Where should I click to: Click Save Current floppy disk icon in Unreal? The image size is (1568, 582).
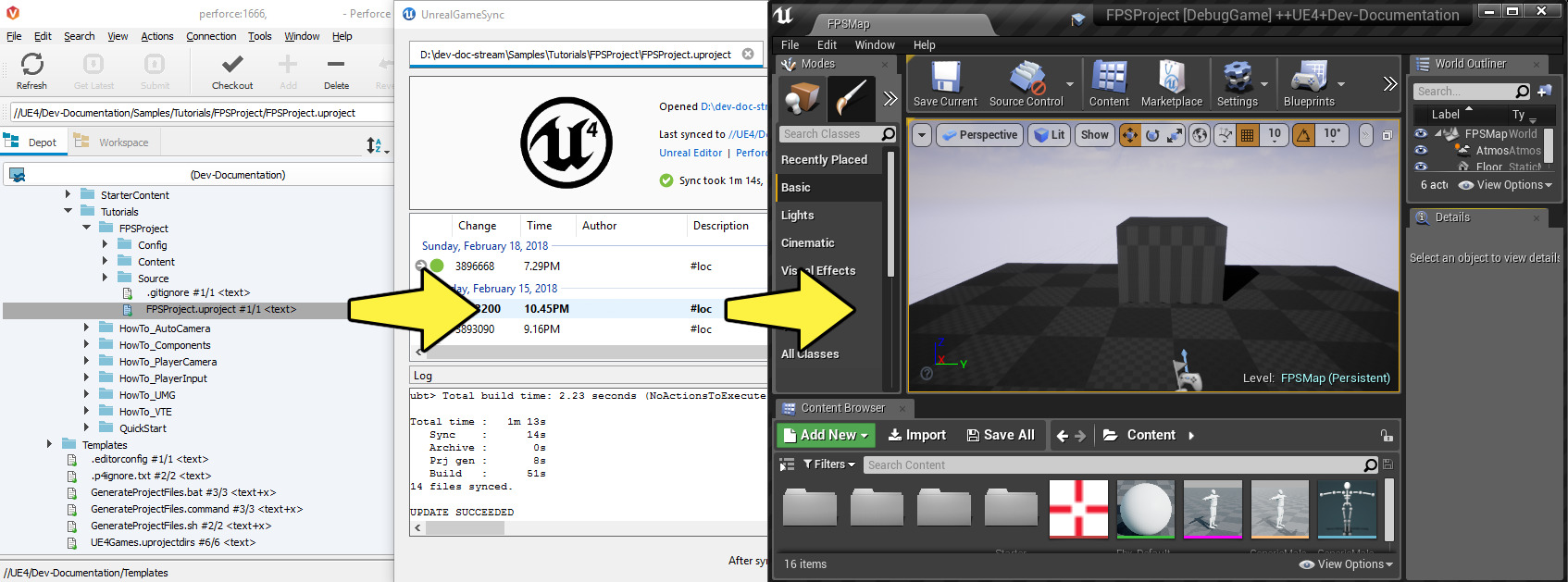(945, 78)
